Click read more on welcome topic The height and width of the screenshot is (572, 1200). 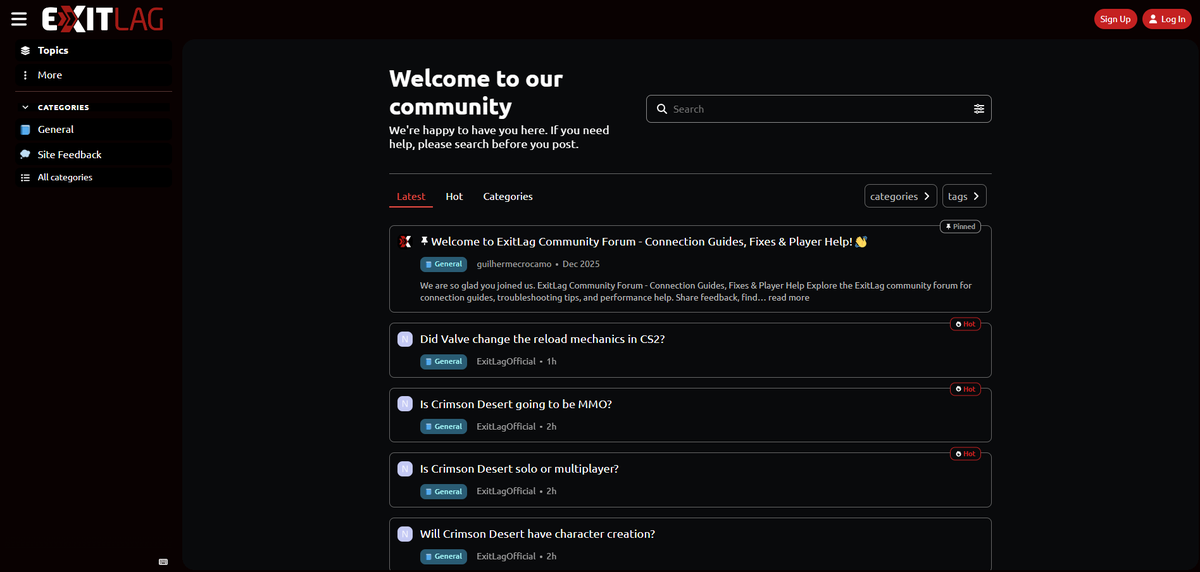click(789, 297)
